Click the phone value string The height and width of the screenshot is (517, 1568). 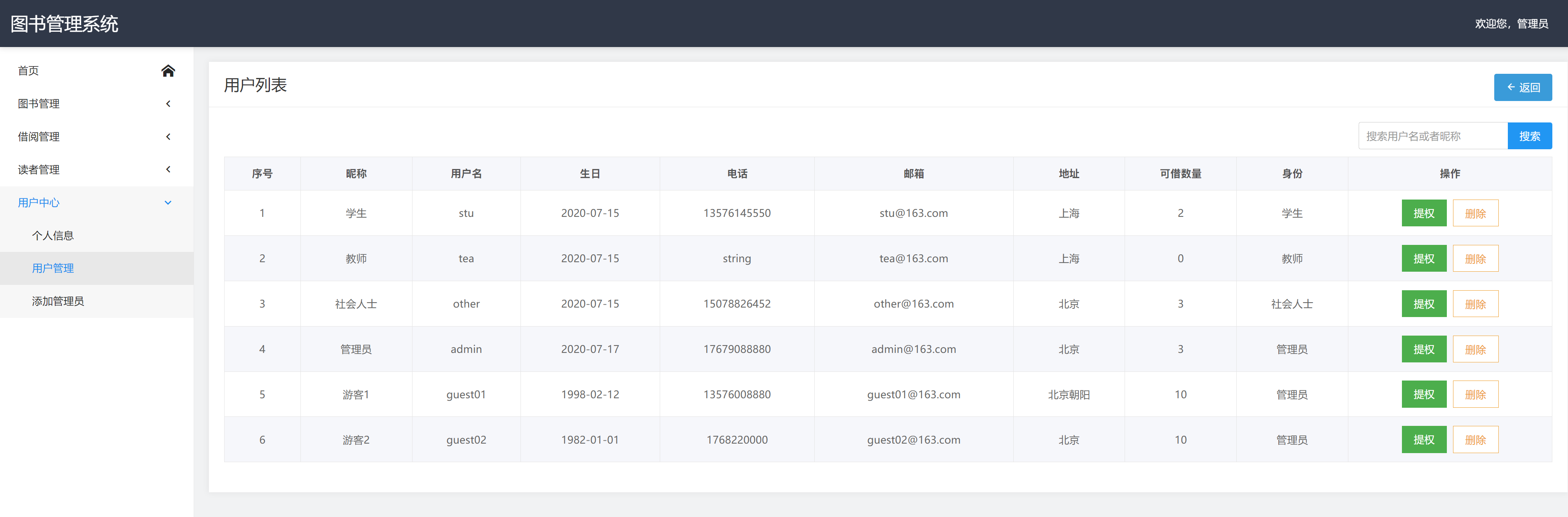737,259
